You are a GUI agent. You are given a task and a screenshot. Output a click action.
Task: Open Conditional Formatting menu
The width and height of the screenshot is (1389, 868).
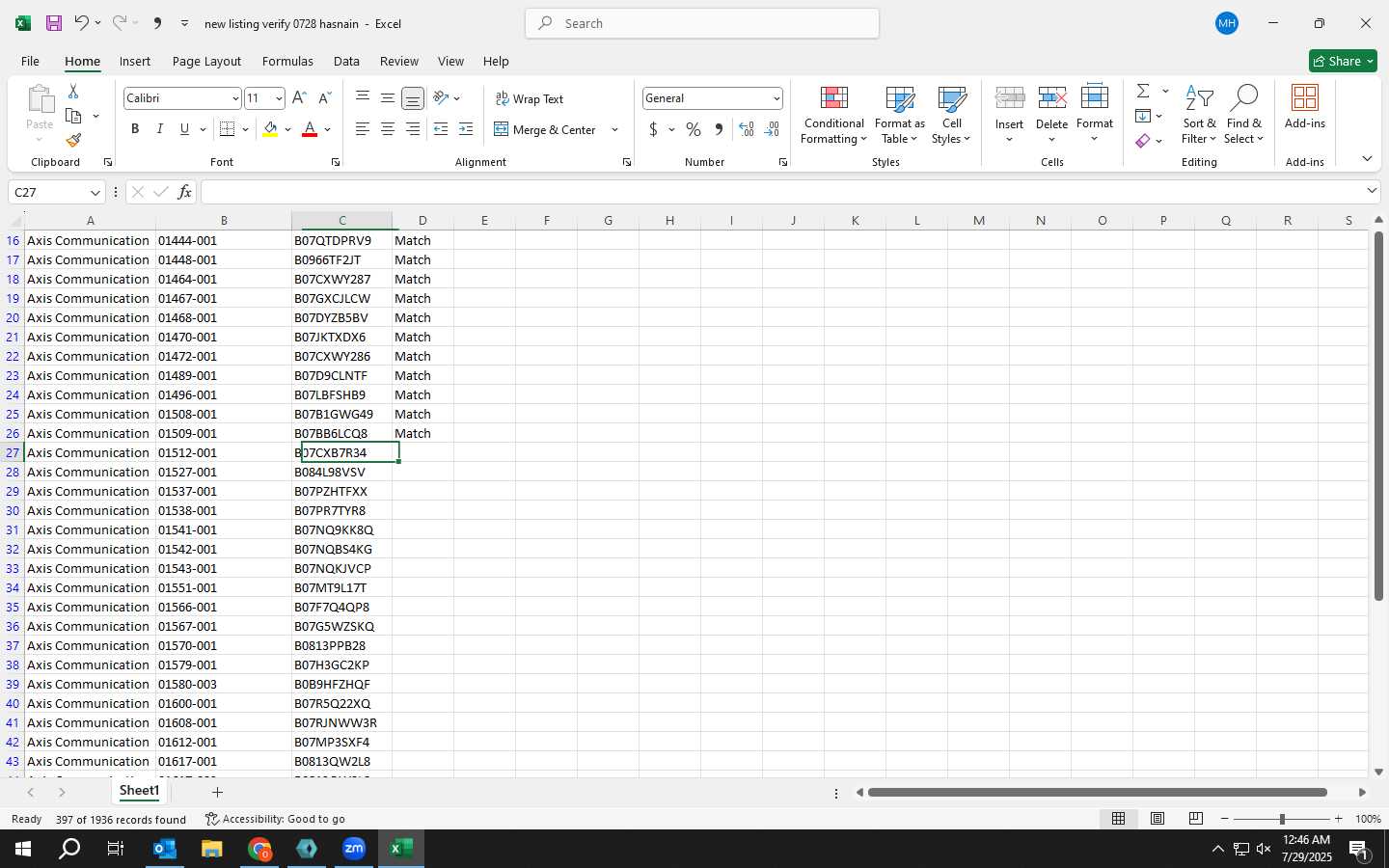(x=834, y=116)
